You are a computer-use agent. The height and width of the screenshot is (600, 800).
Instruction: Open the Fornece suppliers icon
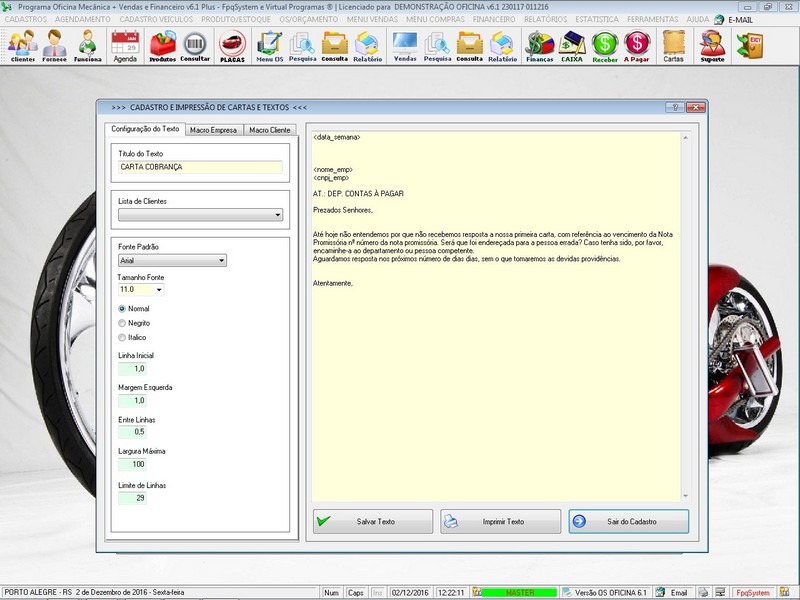point(54,46)
